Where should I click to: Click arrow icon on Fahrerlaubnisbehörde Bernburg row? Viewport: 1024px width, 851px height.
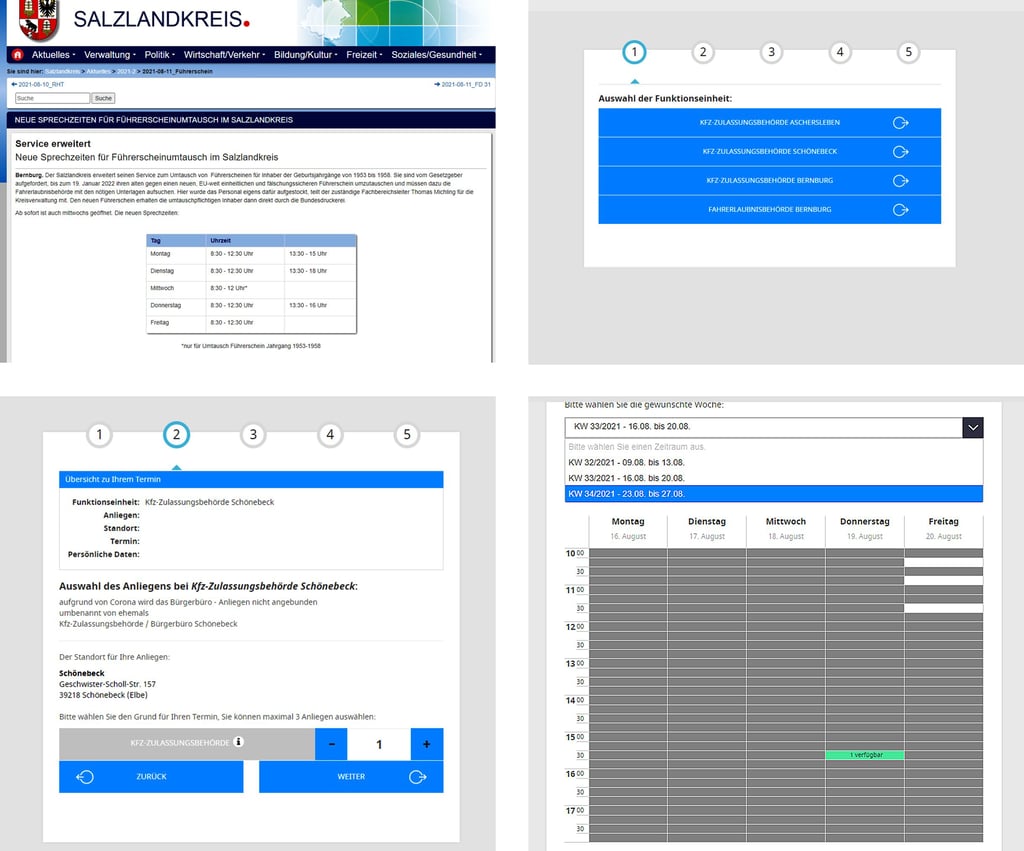point(901,210)
